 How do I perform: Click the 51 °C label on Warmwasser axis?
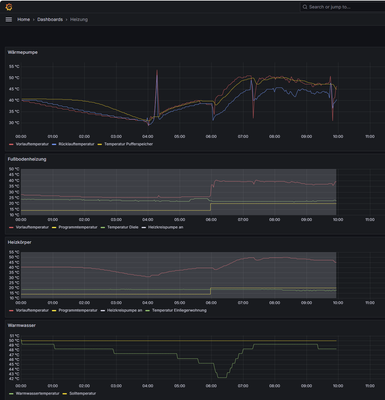pos(14,336)
